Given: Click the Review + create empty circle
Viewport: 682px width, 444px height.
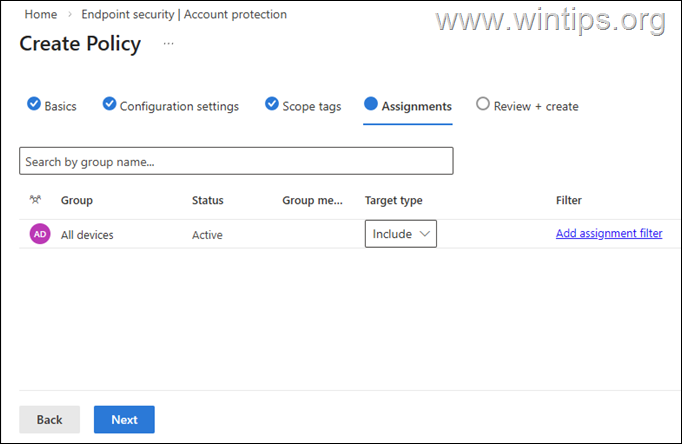Looking at the screenshot, I should [483, 104].
